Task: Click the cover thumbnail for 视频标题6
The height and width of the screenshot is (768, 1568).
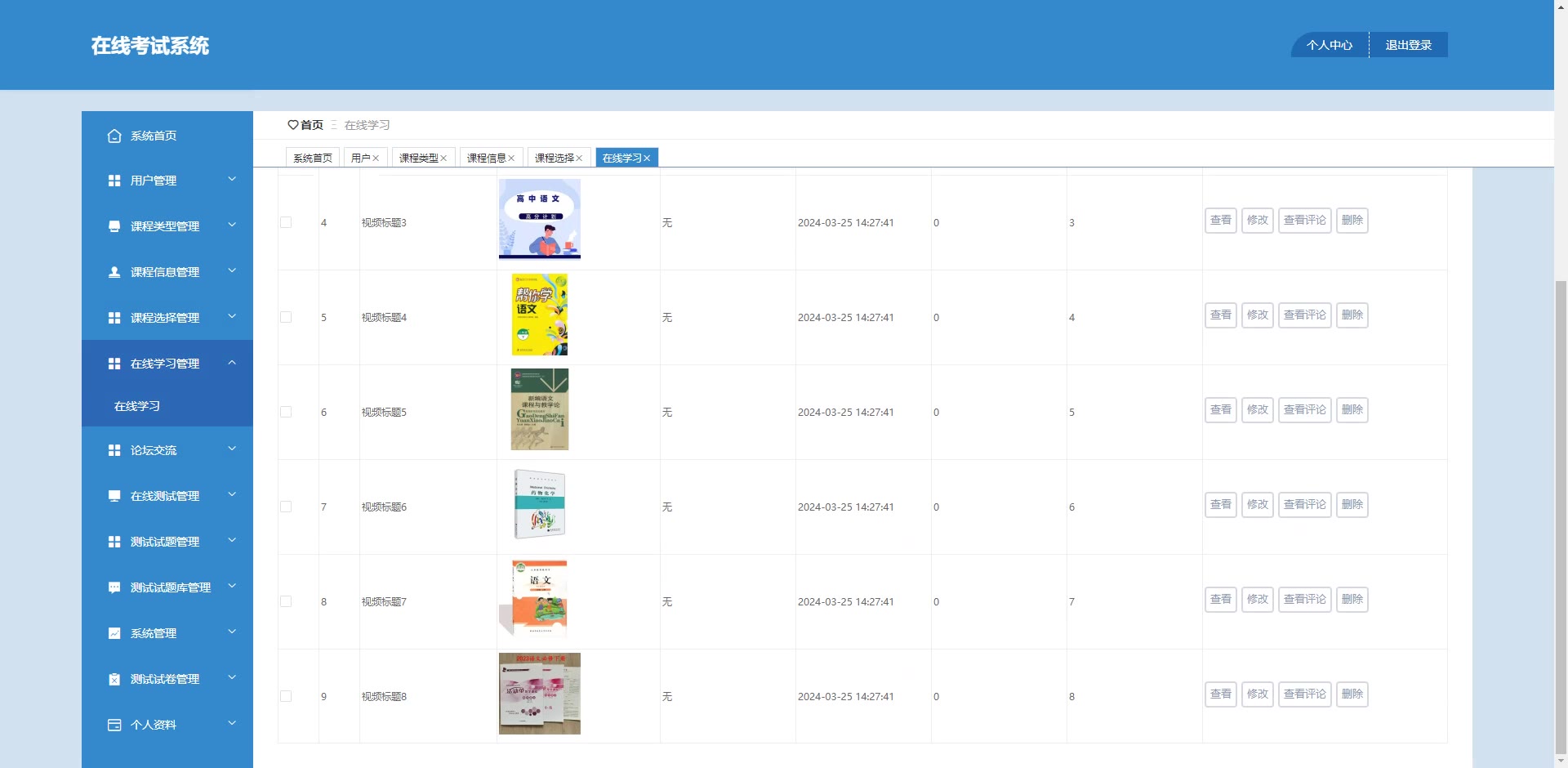Action: click(x=540, y=504)
